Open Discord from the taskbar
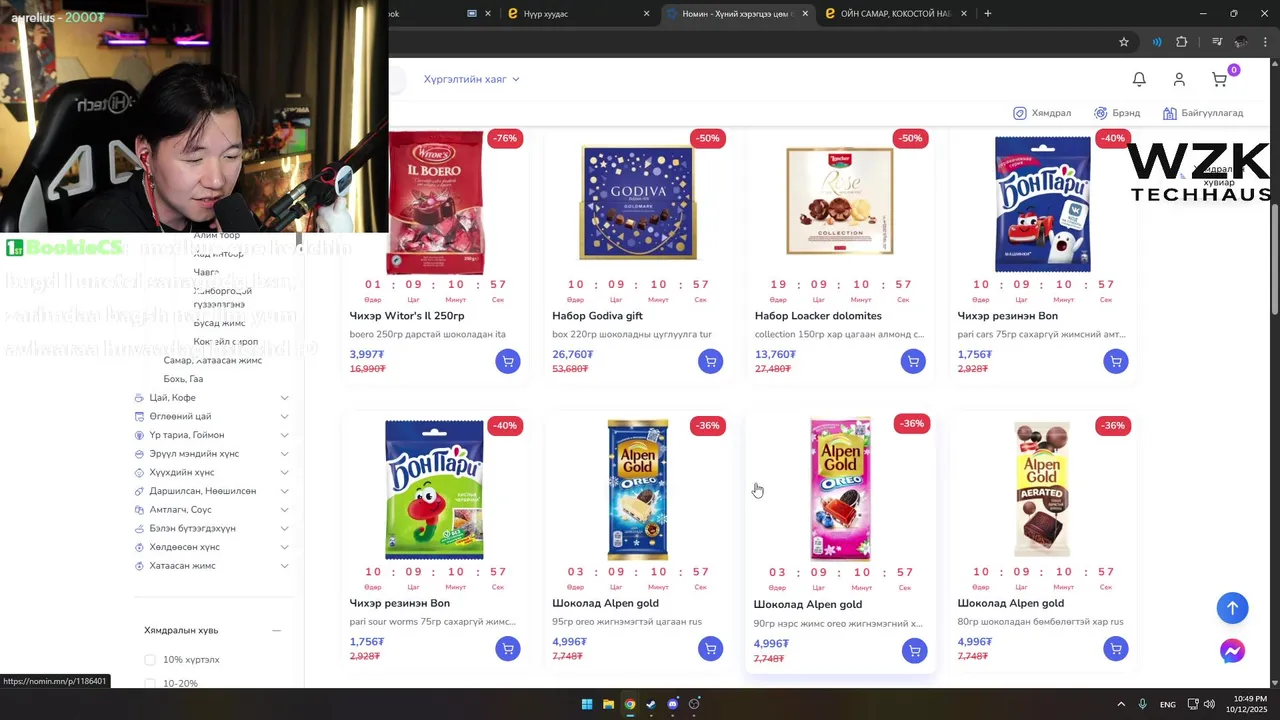This screenshot has width=1280, height=720. (673, 704)
